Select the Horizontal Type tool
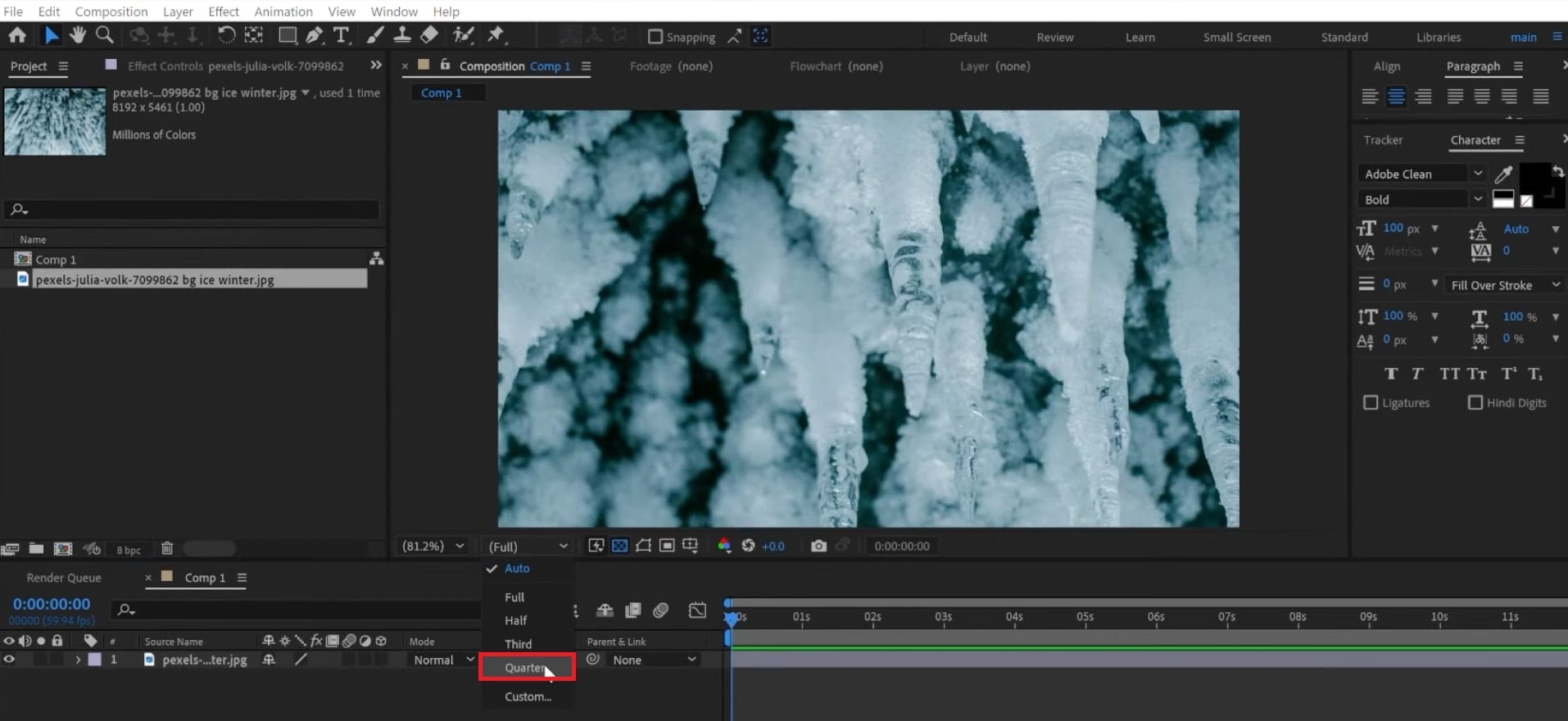Screen dimensions: 1568x721 coord(341,35)
